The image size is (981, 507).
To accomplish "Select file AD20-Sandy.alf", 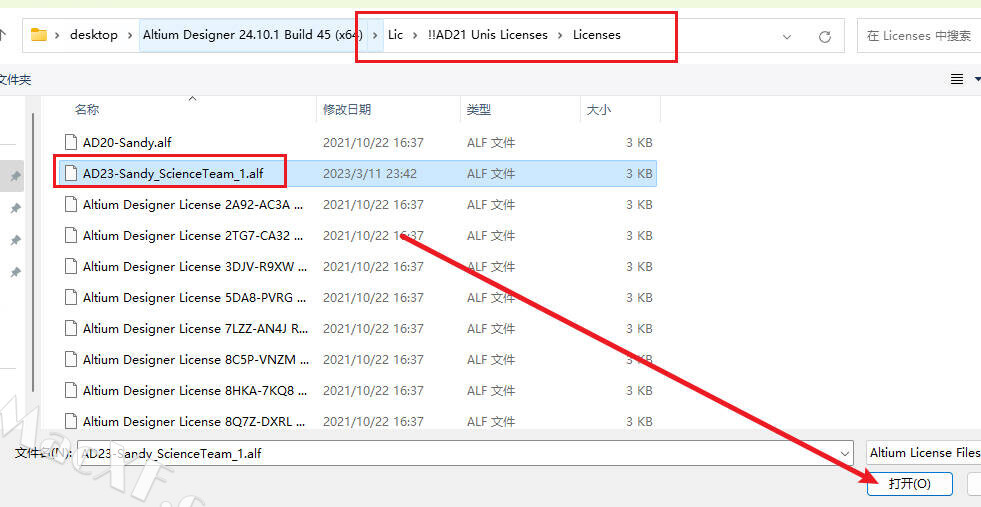I will [x=357, y=143].
